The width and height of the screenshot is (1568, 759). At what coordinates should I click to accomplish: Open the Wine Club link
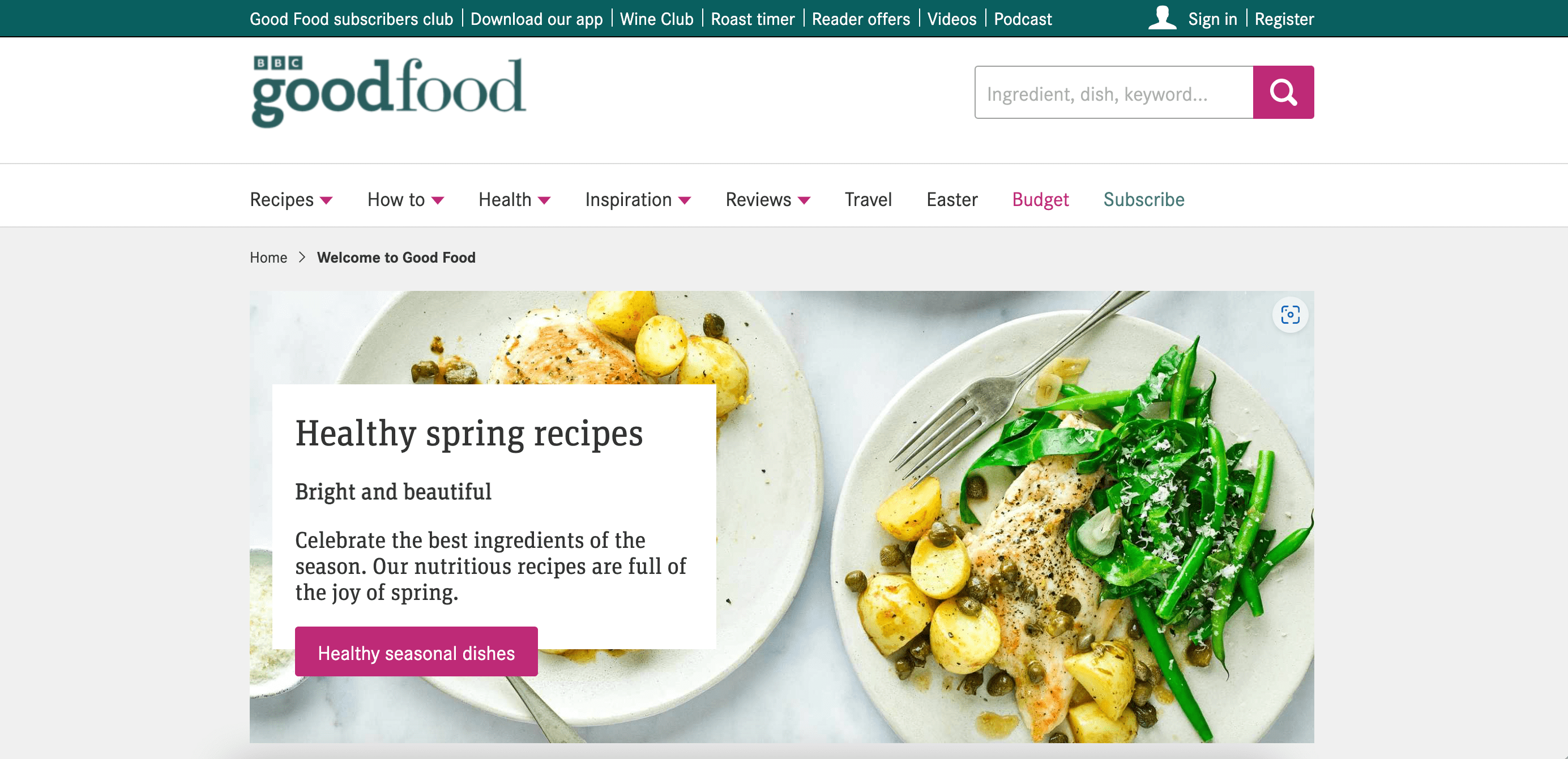[x=656, y=19]
